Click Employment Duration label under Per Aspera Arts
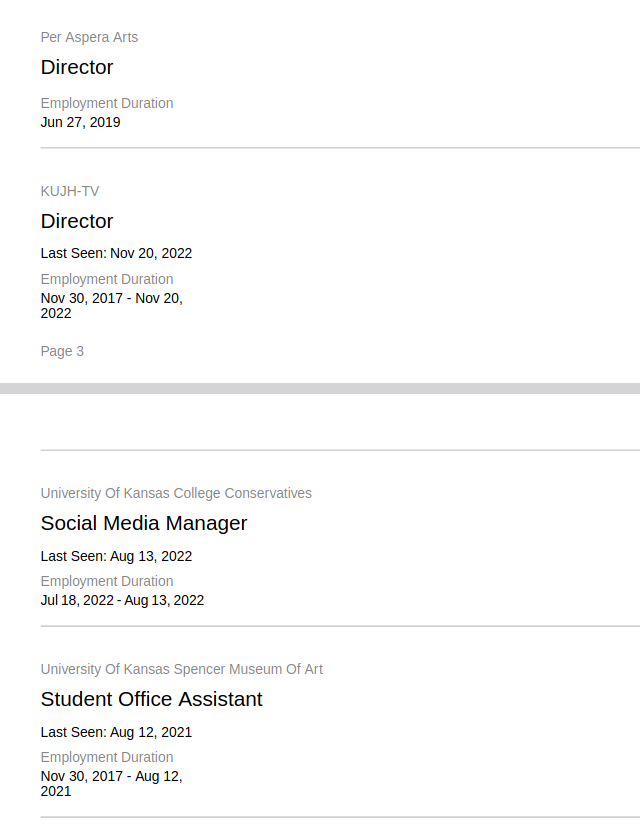 click(x=107, y=103)
